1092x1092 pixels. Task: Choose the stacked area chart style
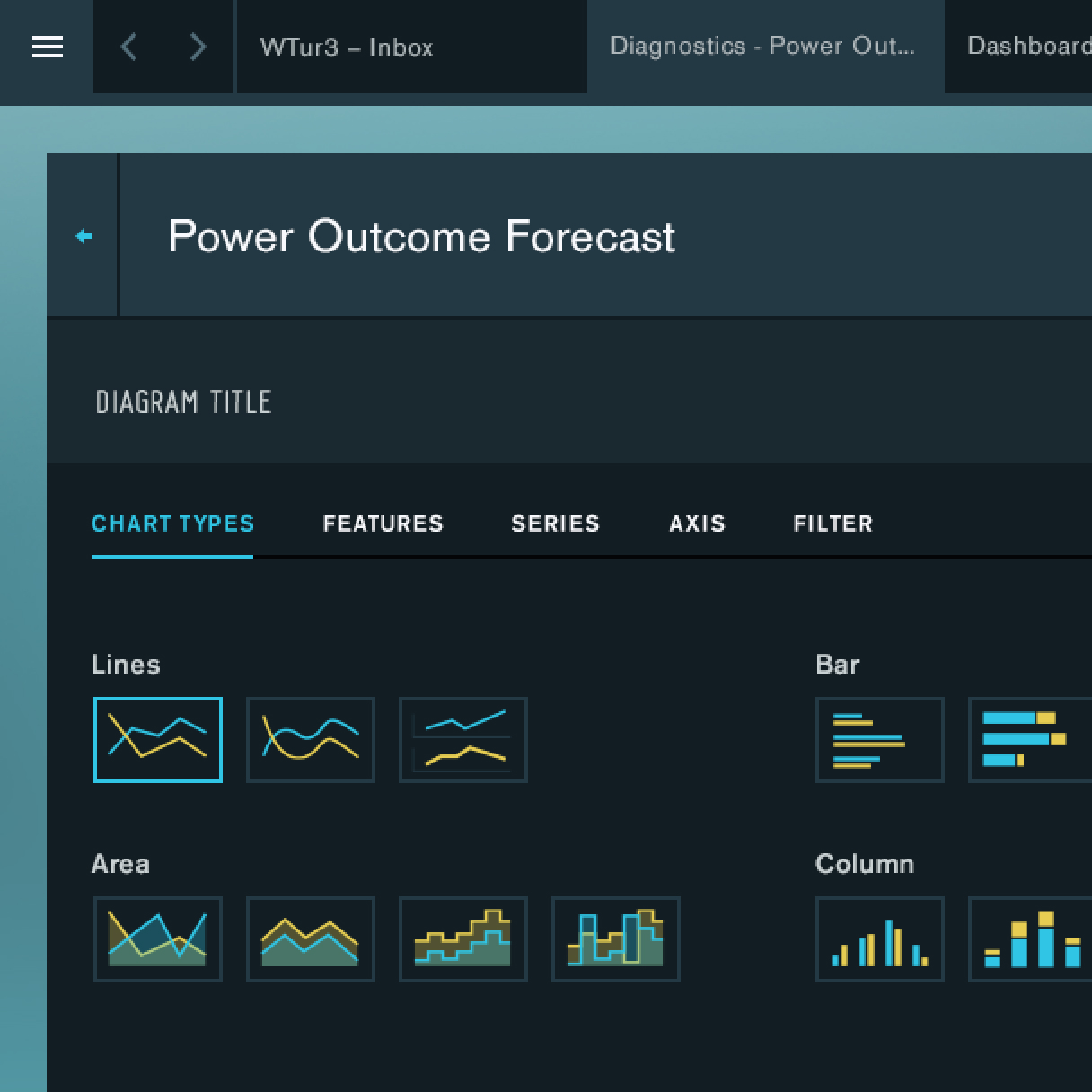[x=311, y=939]
